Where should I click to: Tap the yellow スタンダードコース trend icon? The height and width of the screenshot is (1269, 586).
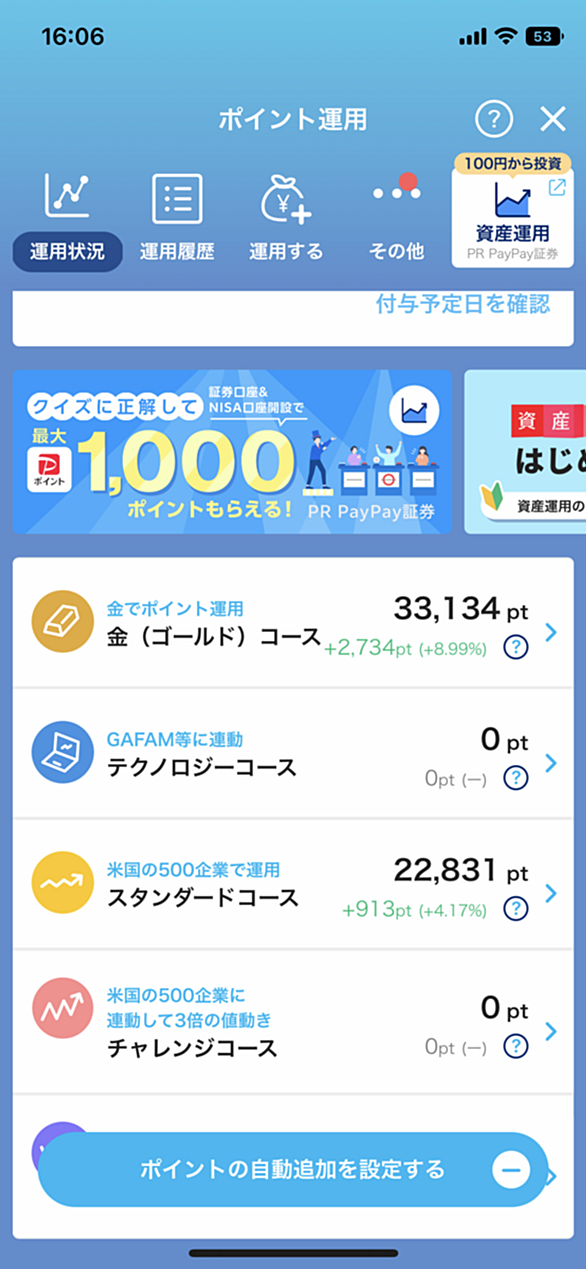point(62,883)
